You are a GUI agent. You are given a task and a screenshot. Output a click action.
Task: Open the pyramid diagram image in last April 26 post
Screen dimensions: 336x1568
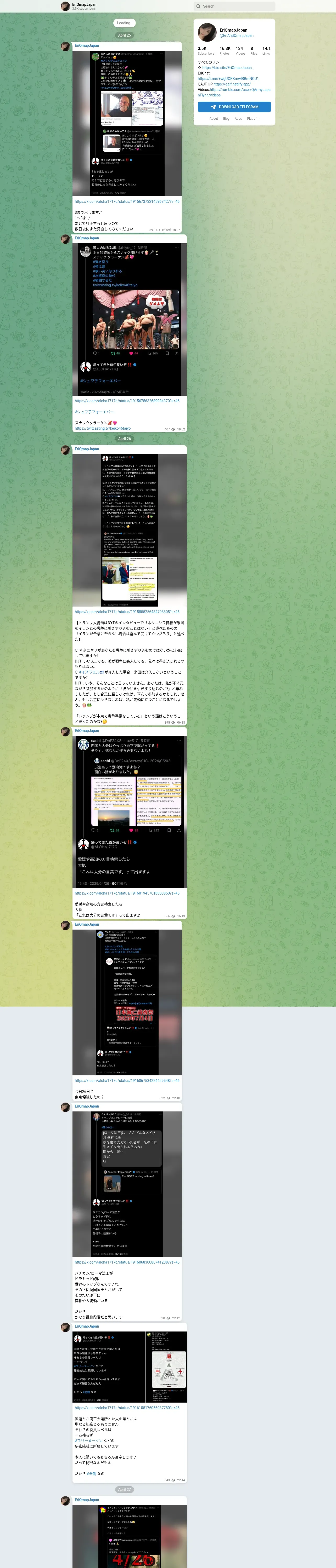point(166,1367)
